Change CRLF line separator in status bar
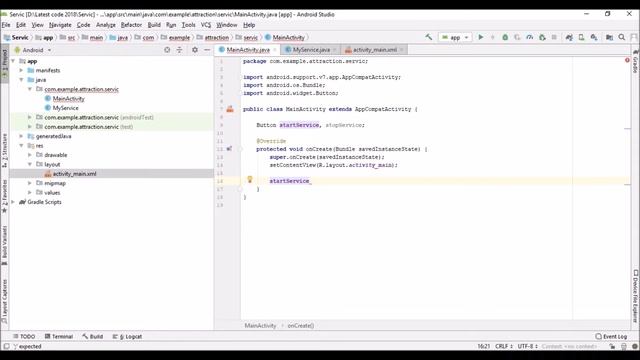 click(x=504, y=346)
